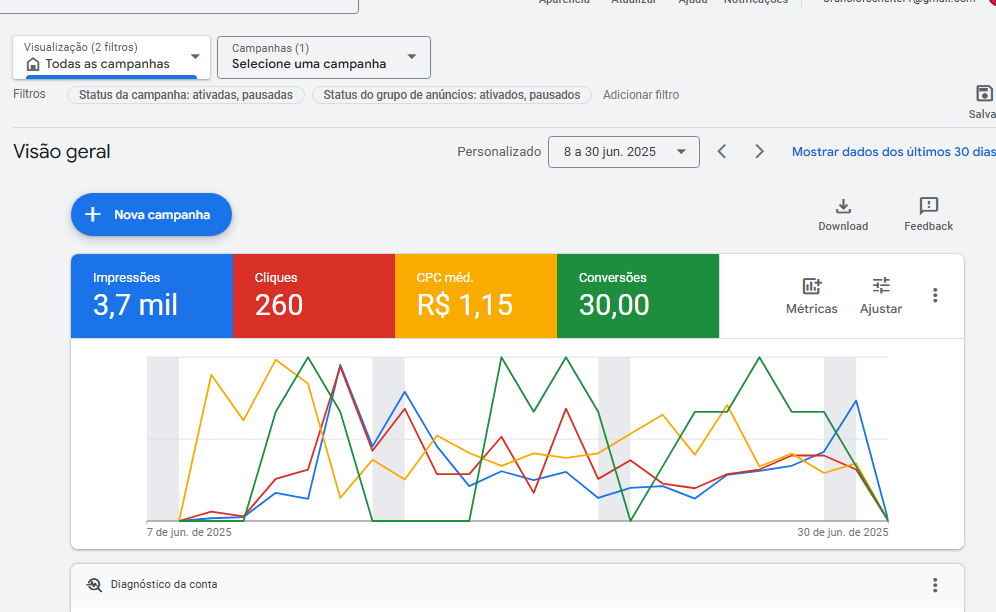Screen dimensions: 996x612
Task: Go to previous date range arrow
Action: click(x=722, y=152)
